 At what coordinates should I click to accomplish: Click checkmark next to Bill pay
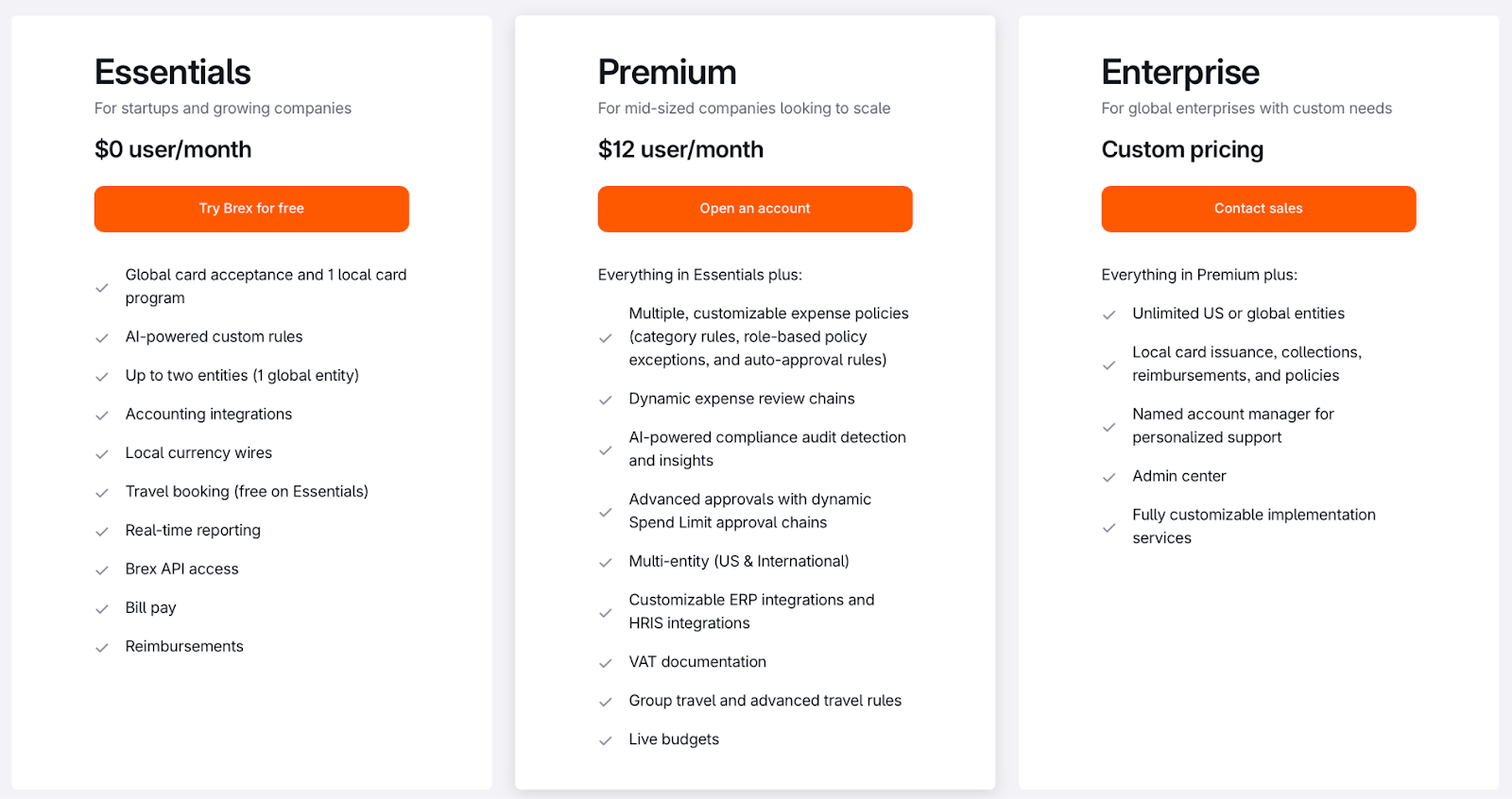tap(102, 609)
